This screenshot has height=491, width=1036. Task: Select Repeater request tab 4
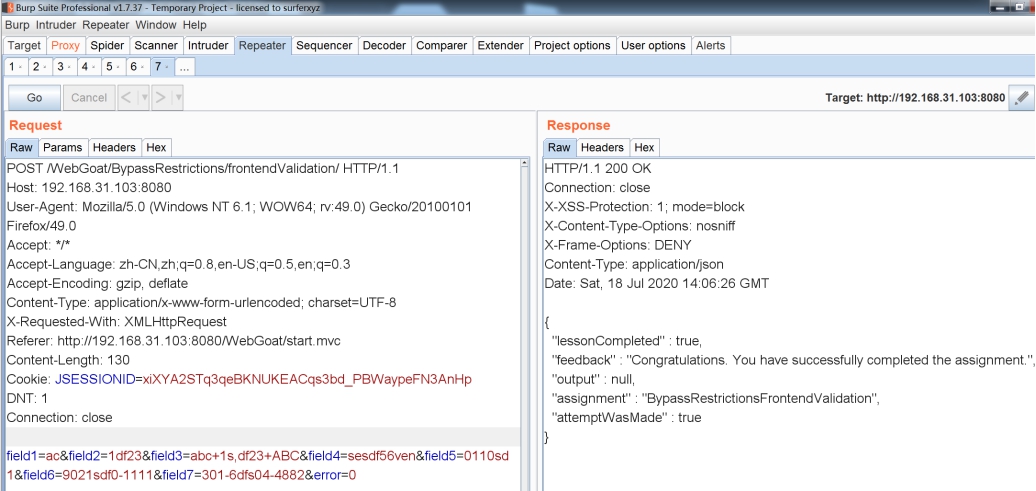[x=89, y=67]
